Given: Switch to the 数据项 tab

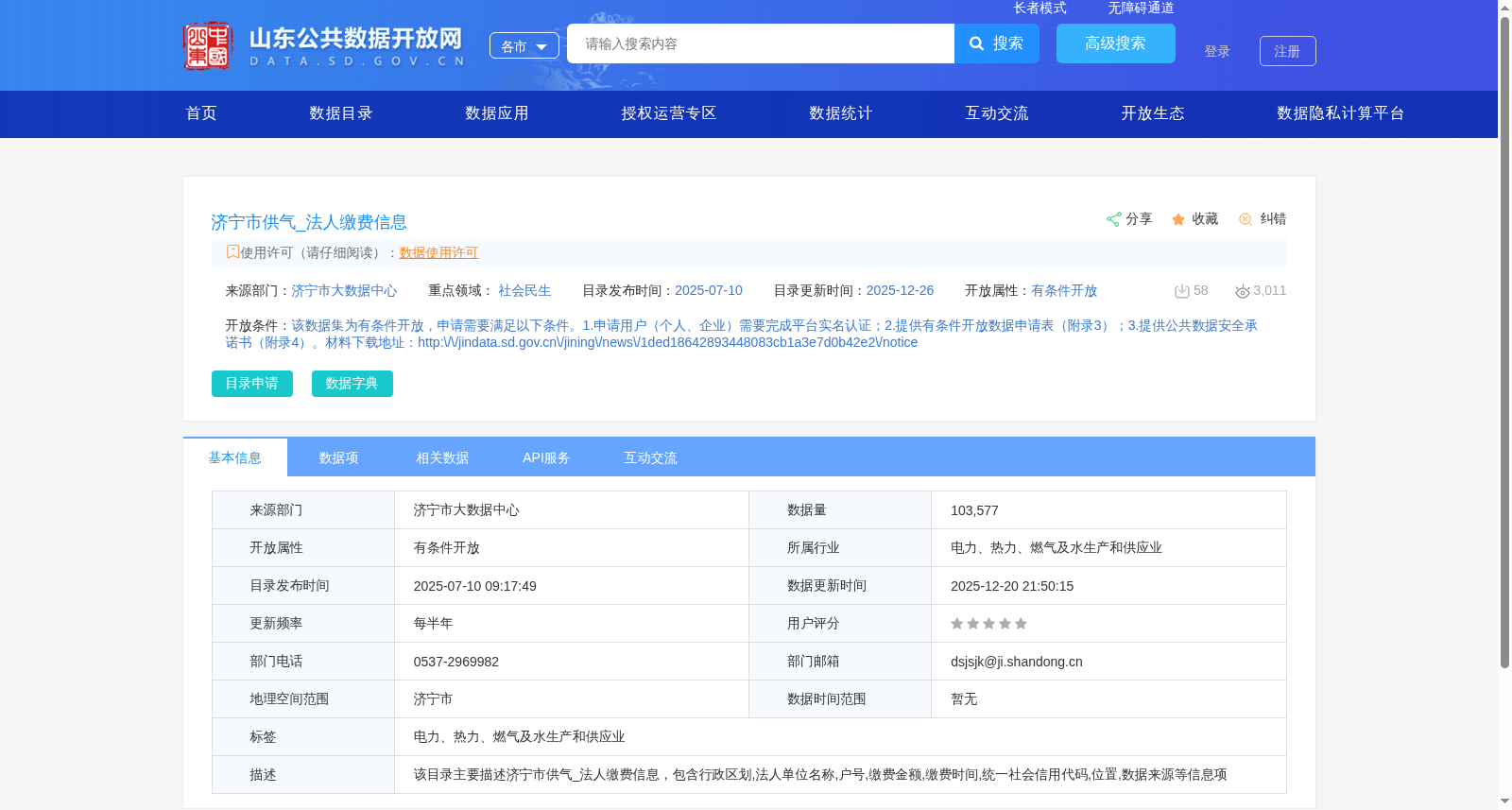Looking at the screenshot, I should click(x=338, y=457).
